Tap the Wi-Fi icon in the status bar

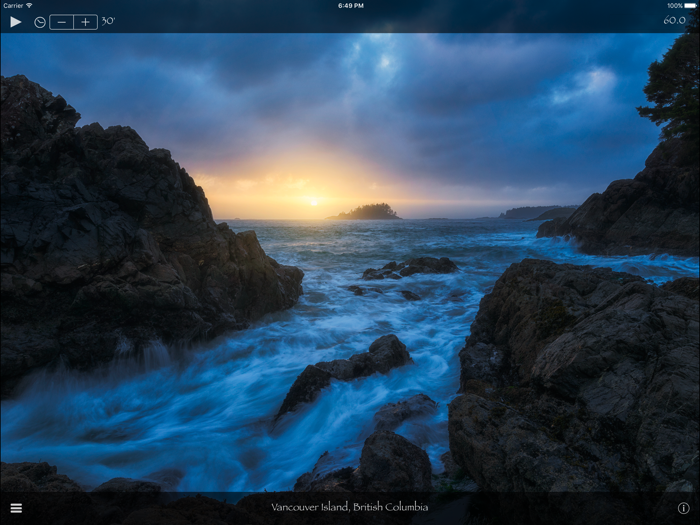pyautogui.click(x=32, y=5)
